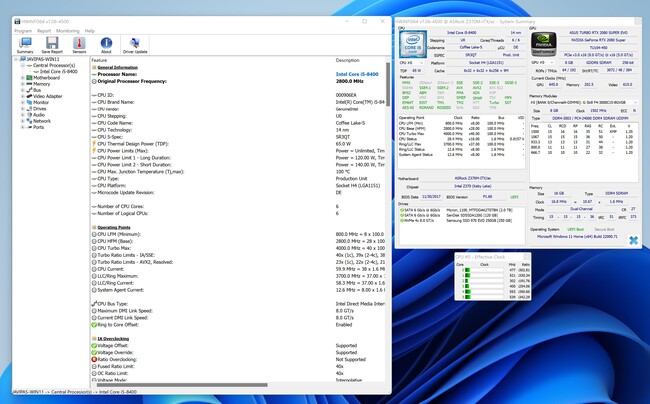Expand the Motherboard tree node
The width and height of the screenshot is (650, 404).
point(23,77)
